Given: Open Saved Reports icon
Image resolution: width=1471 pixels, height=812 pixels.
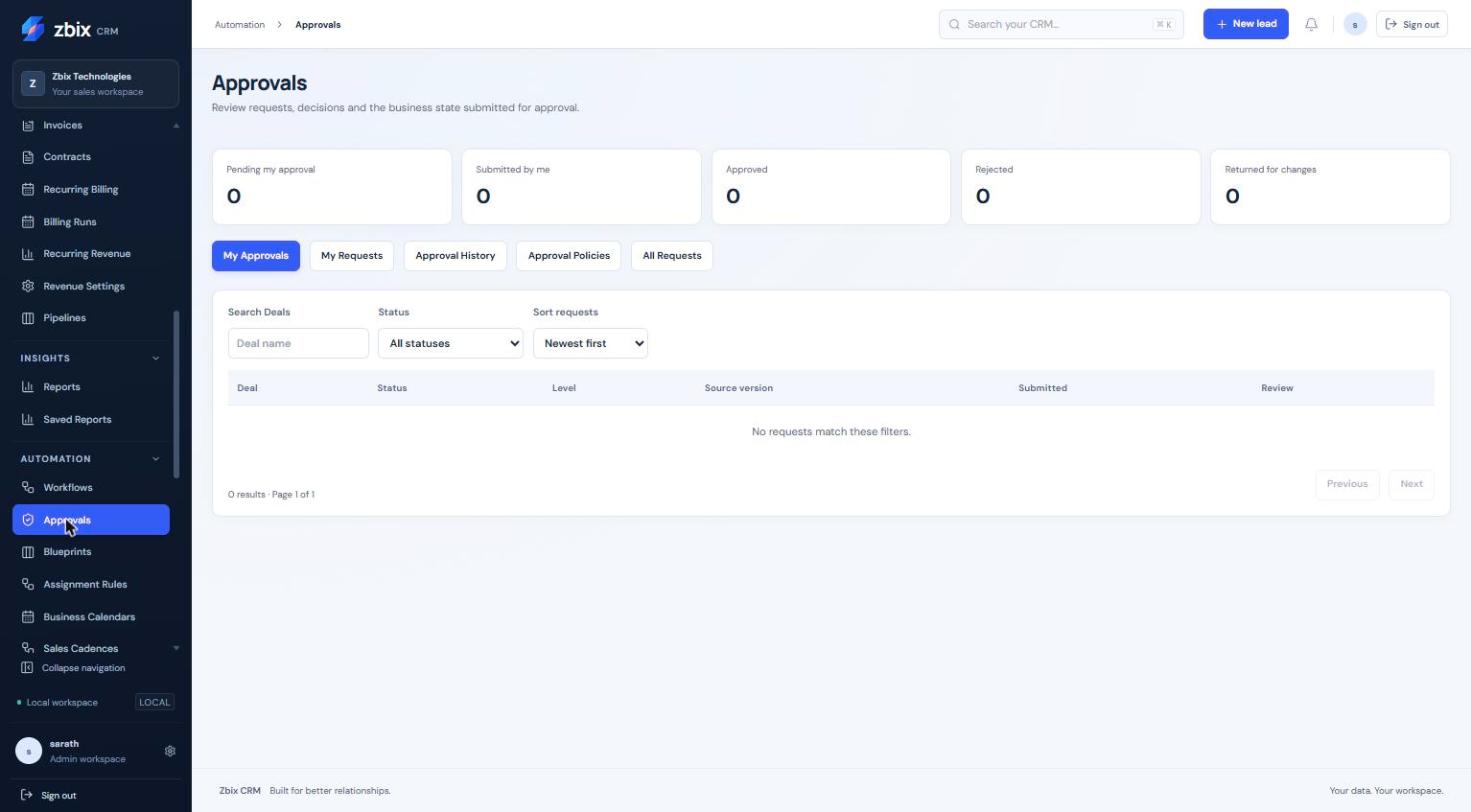Looking at the screenshot, I should coord(28,419).
